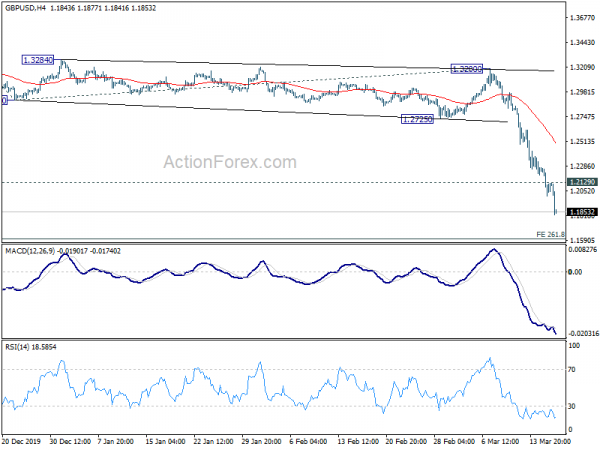Click the 6 Feb 04:00 time axis label

point(308,441)
